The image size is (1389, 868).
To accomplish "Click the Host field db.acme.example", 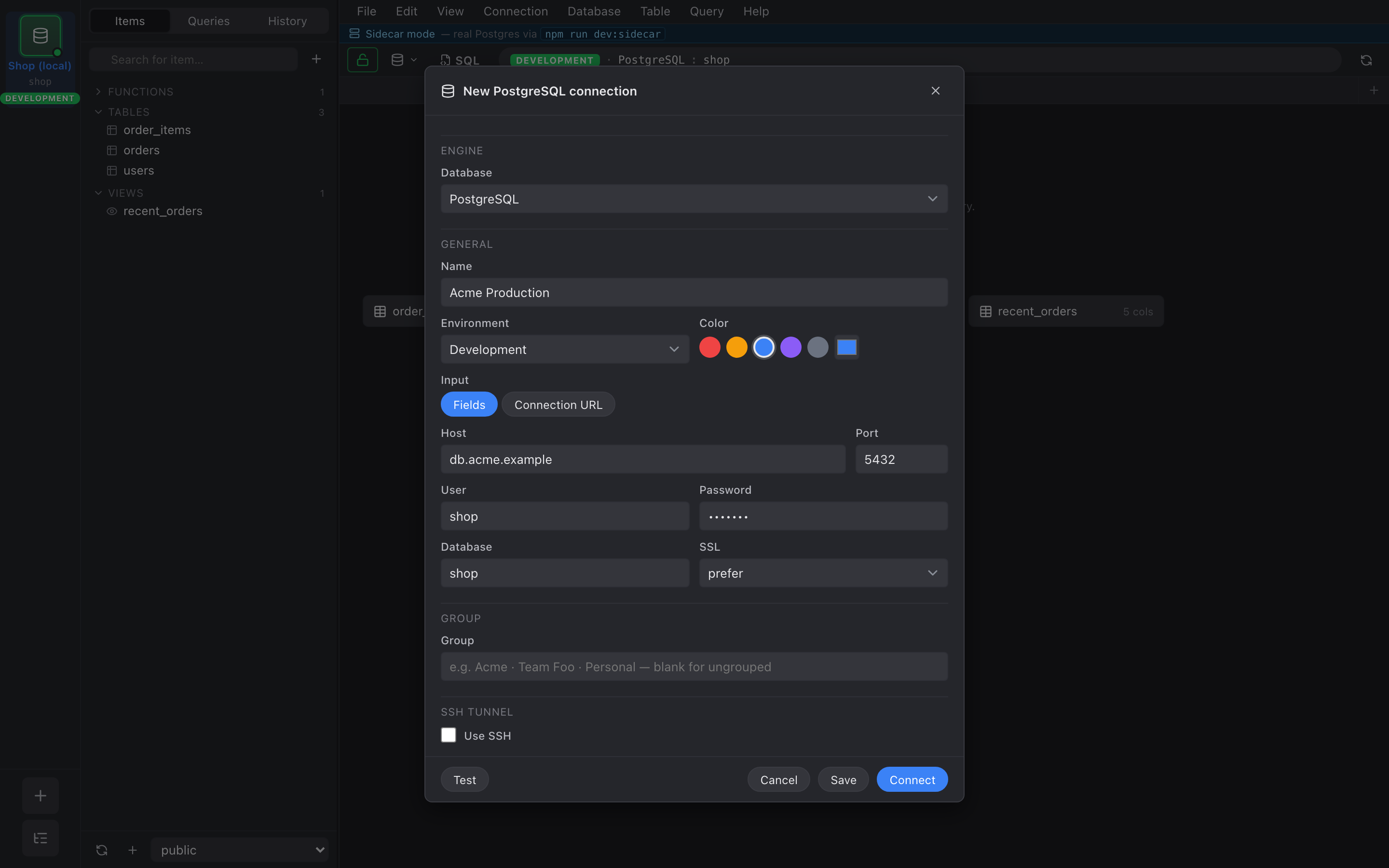I will coord(643,459).
